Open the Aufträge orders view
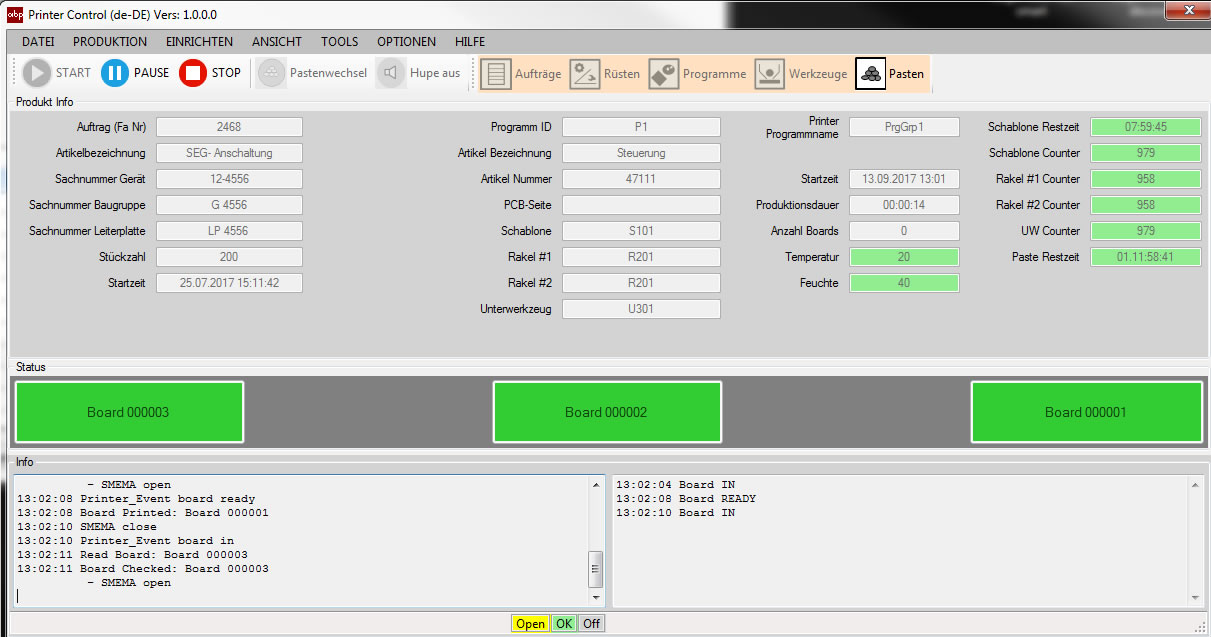1211x637 pixels. tap(521, 73)
